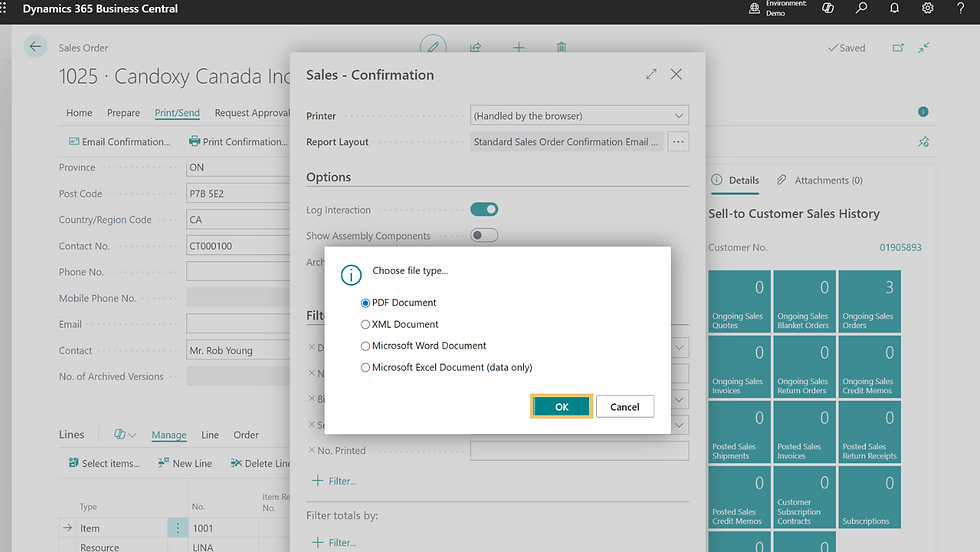Open the Ongoing Sales Orders tile
This screenshot has height=552, width=980.
click(869, 301)
